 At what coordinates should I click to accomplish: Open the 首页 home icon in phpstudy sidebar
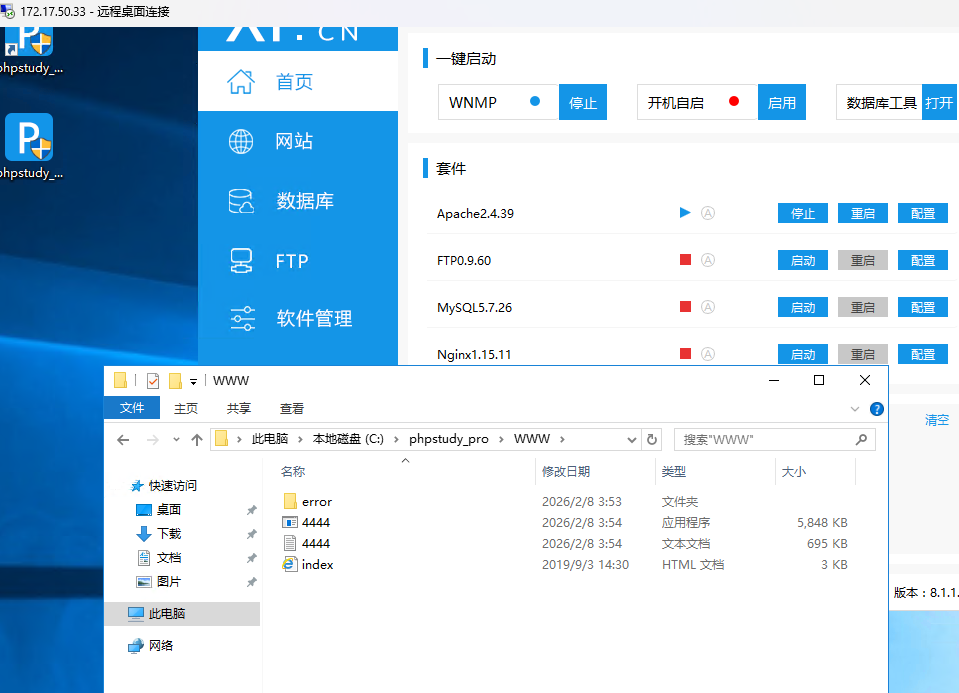tap(240, 81)
